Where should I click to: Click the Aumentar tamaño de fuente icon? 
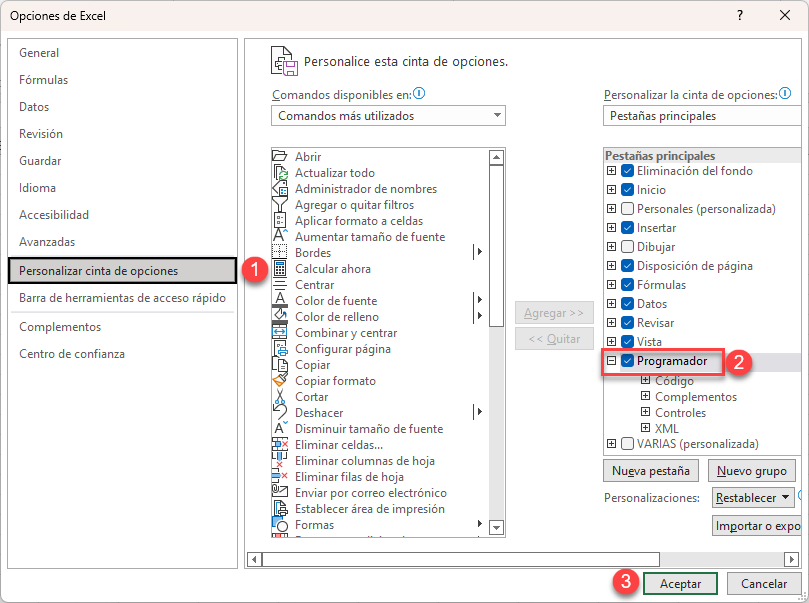point(280,236)
